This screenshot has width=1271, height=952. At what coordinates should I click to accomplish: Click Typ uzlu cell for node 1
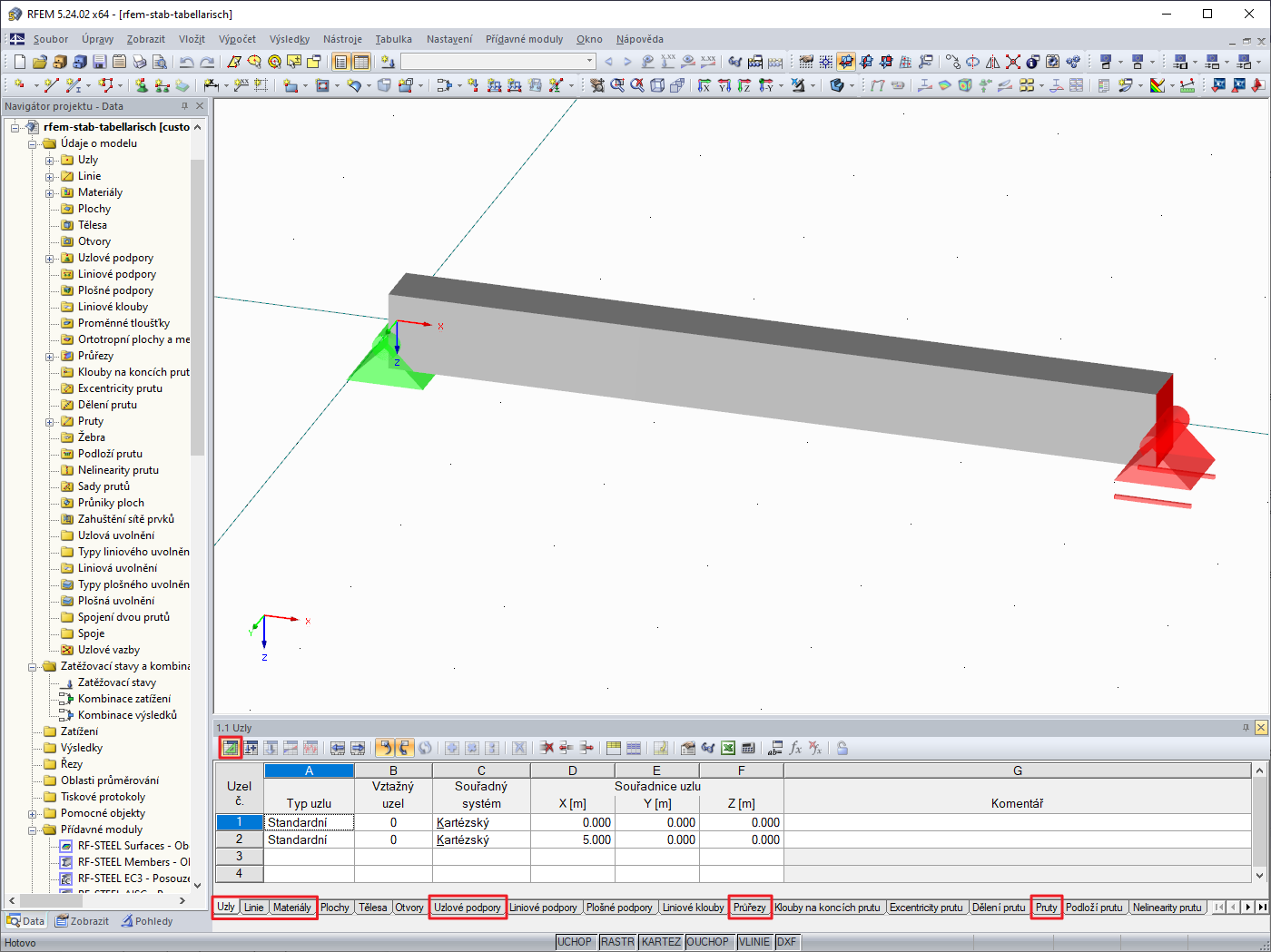coord(309,822)
